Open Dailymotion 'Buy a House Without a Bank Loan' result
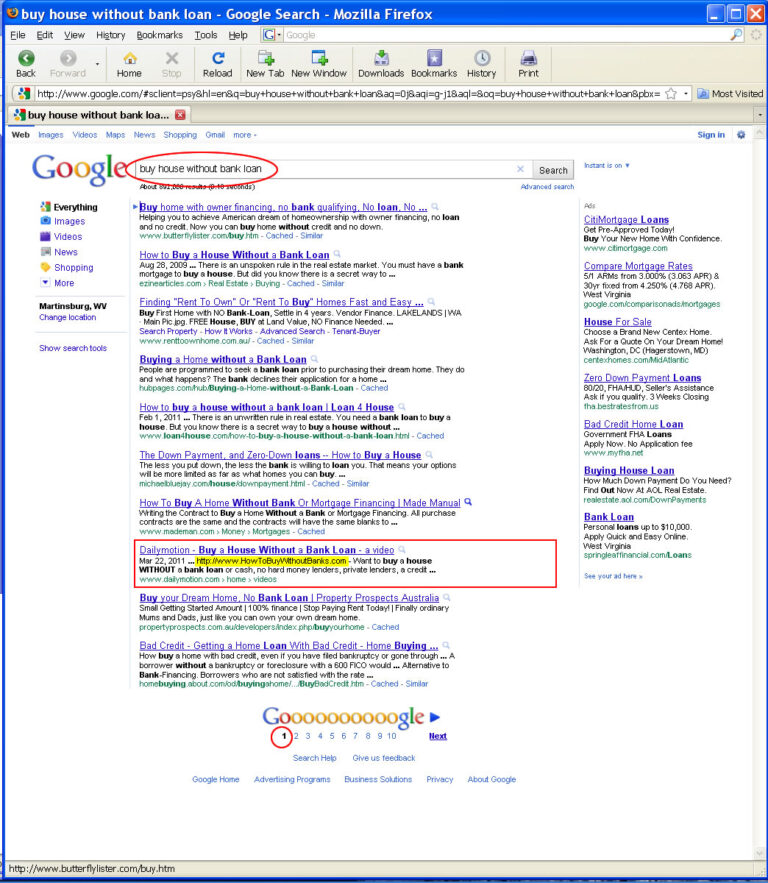This screenshot has width=768, height=883. coord(266,550)
